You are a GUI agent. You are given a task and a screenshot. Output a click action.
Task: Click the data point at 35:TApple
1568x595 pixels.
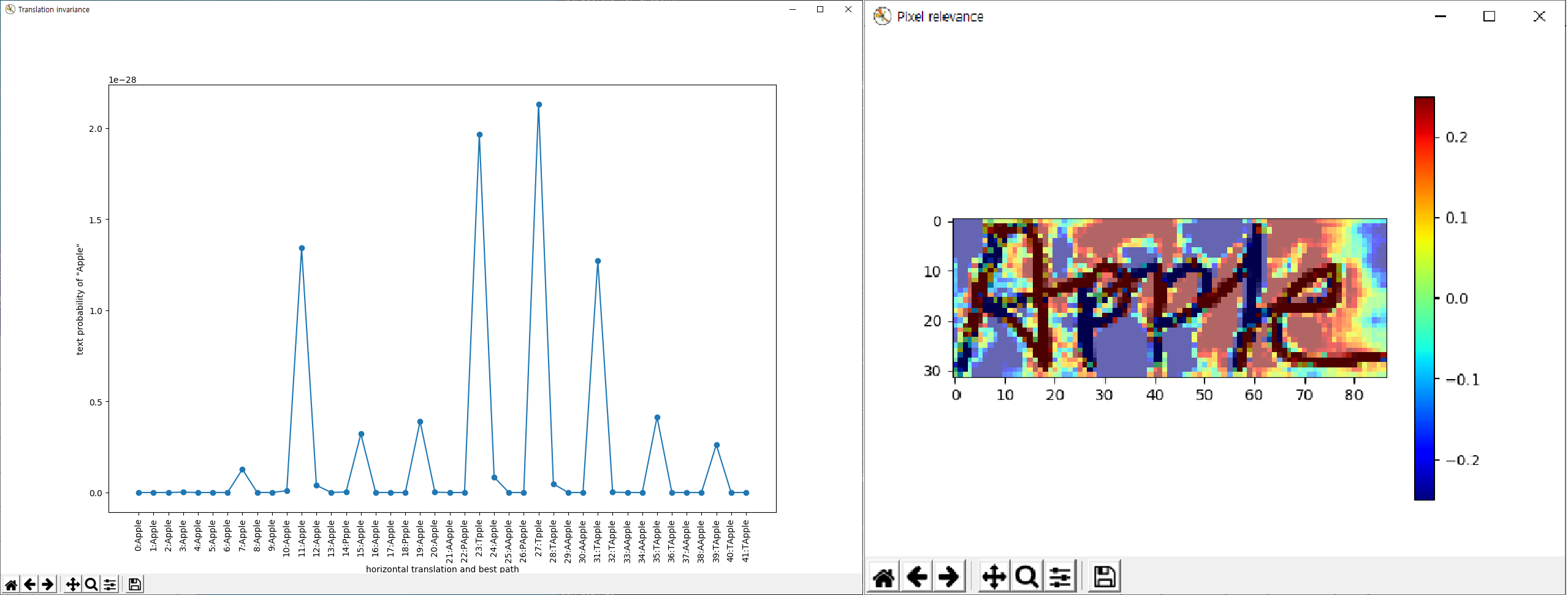tap(657, 417)
